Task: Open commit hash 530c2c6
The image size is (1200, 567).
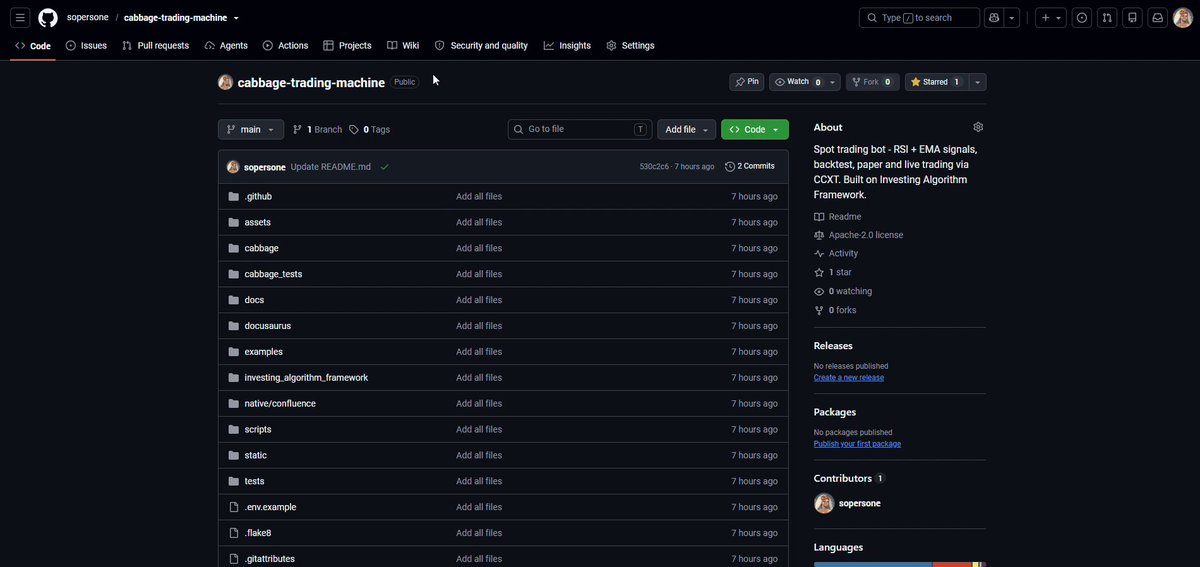Action: [654, 167]
